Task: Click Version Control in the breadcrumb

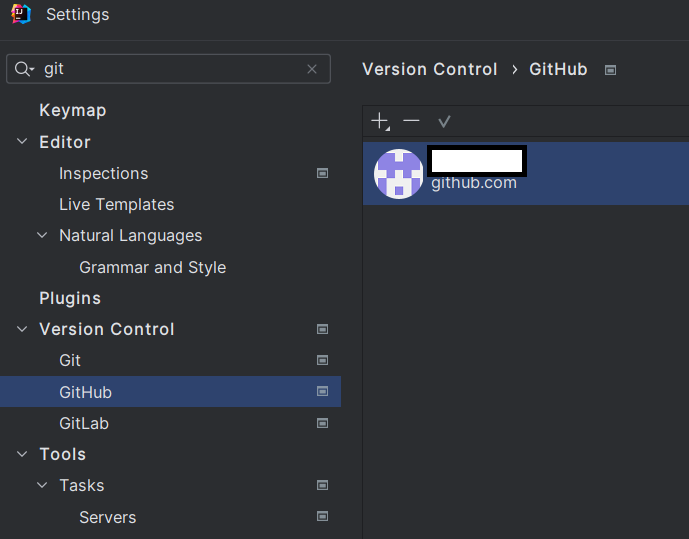Action: pyautogui.click(x=430, y=69)
